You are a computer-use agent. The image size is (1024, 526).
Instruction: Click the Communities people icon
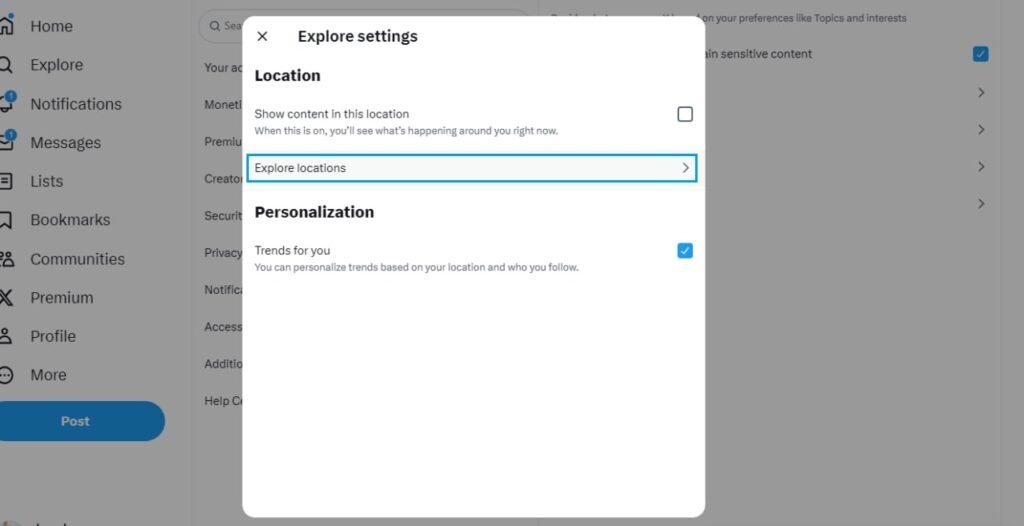point(6,259)
